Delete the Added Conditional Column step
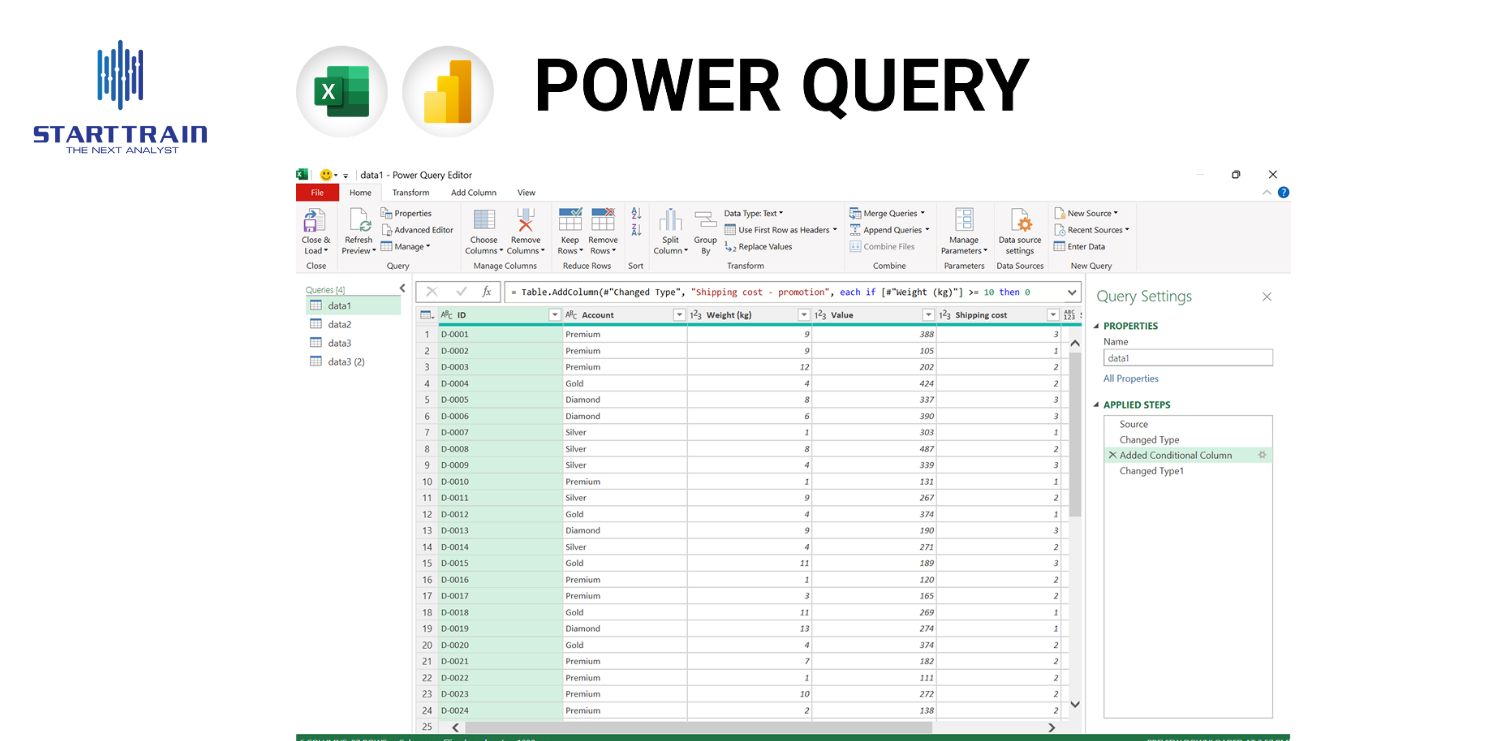This screenshot has height=741, width=1500. [x=1112, y=455]
